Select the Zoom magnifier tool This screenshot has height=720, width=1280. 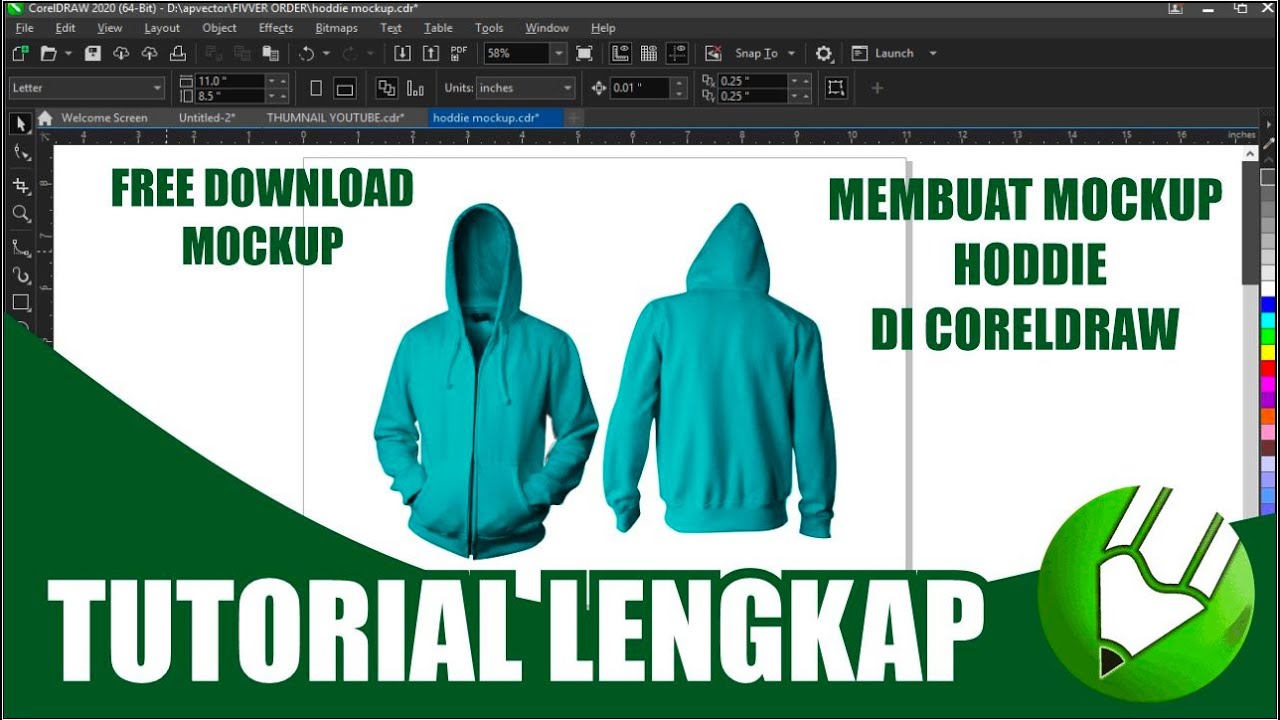pos(20,213)
